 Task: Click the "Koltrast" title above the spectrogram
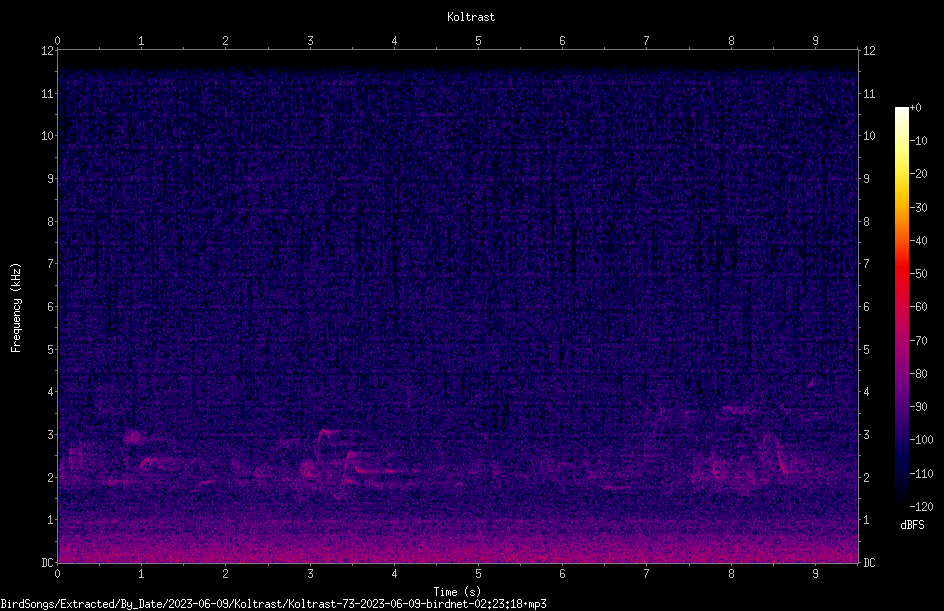471,17
